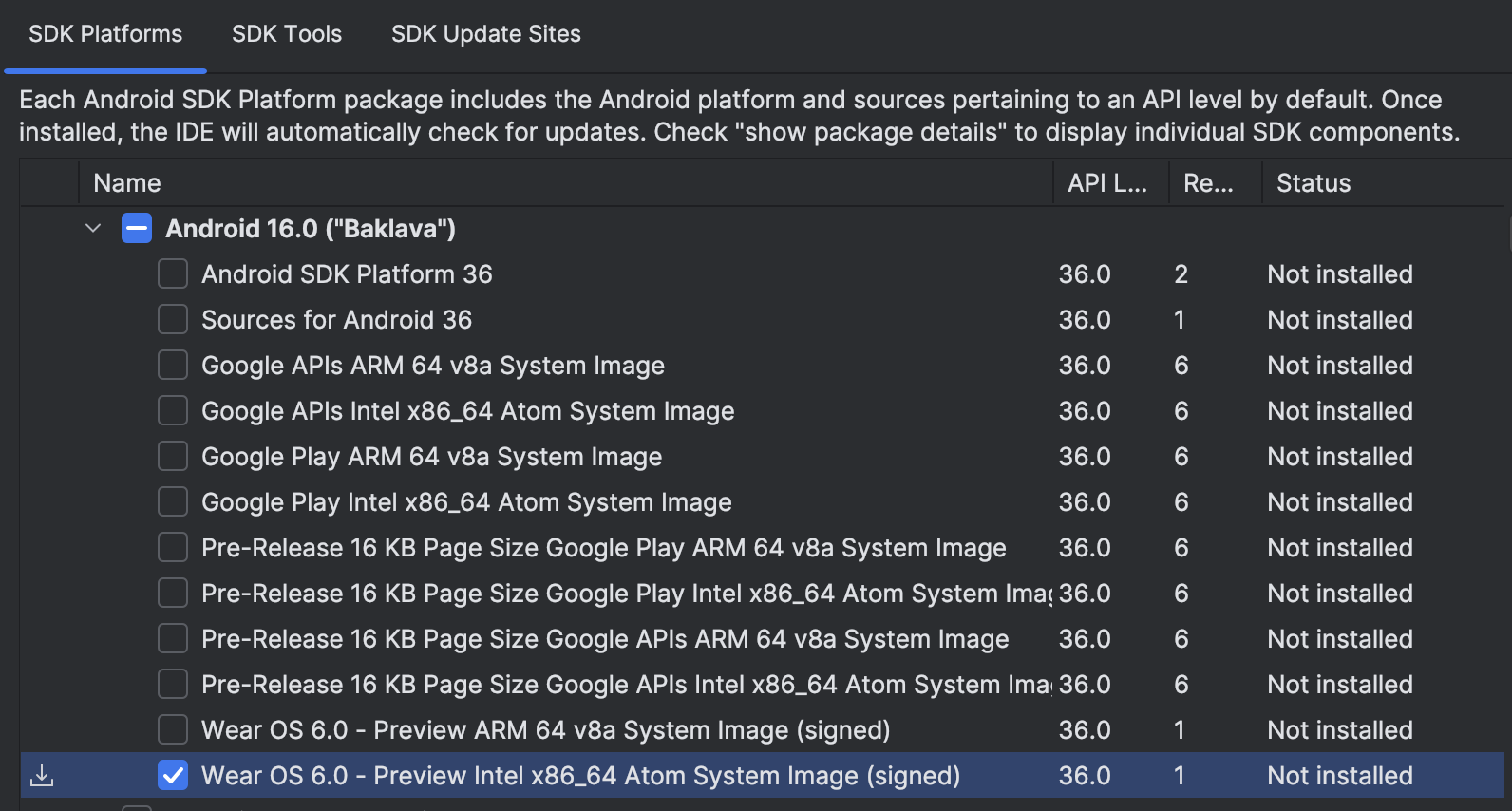Click the Revision column header

[x=1208, y=183]
